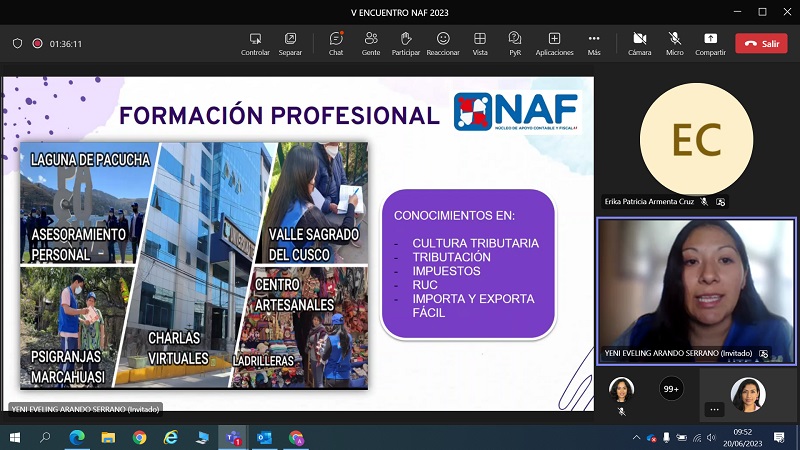Open Google Chrome from taskbar
Screen dimensions: 800x450
tap(139, 438)
